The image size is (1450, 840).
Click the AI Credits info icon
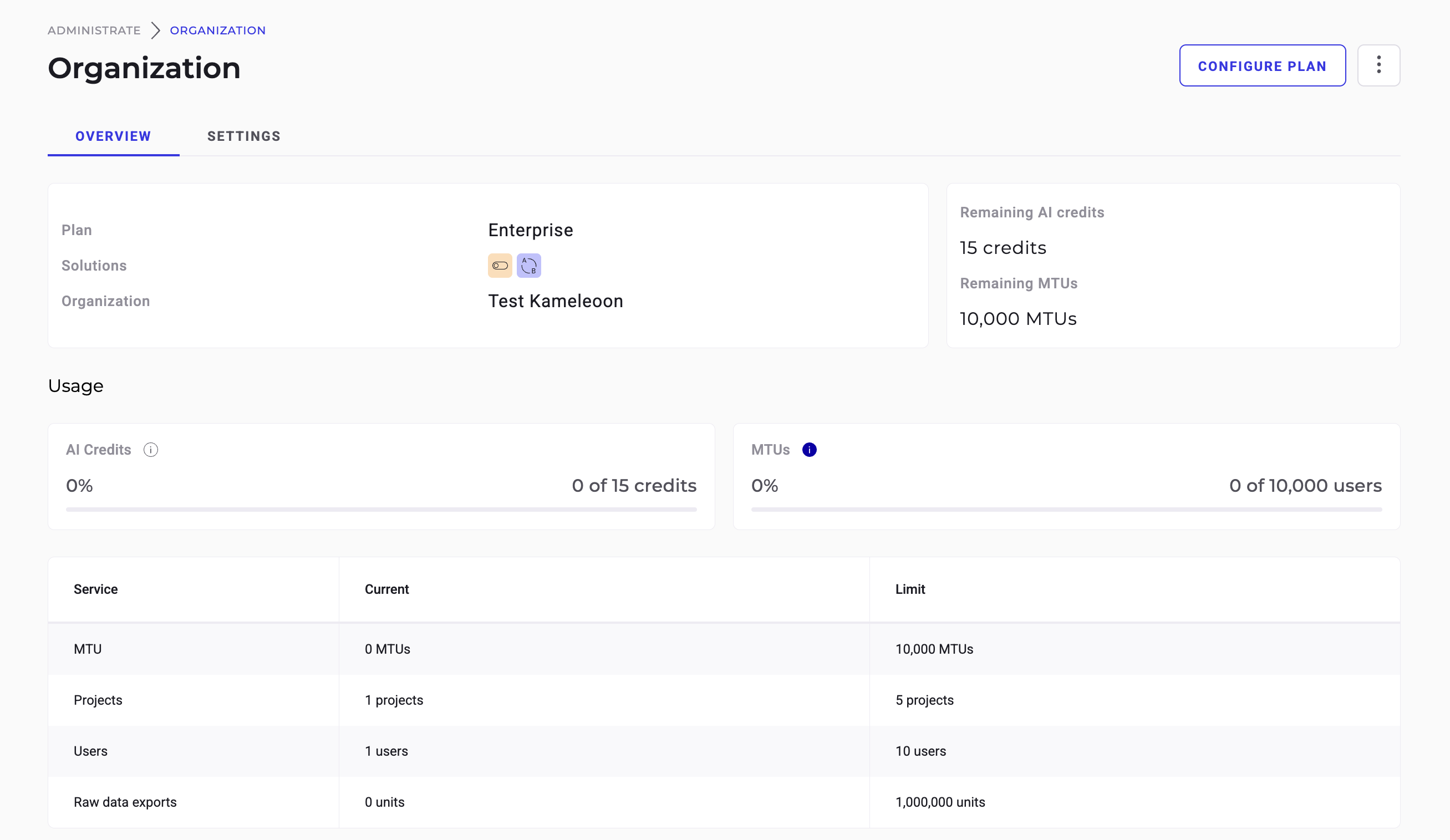click(150, 450)
